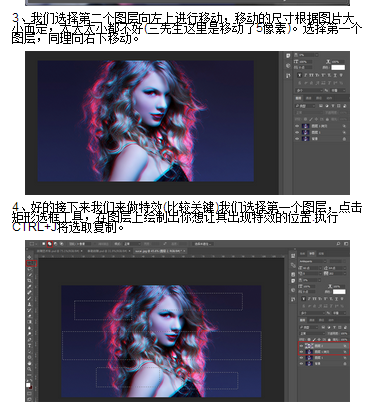Switch to second document tab in lower Photoshop
This screenshot has width=392, height=405.
tap(109, 251)
